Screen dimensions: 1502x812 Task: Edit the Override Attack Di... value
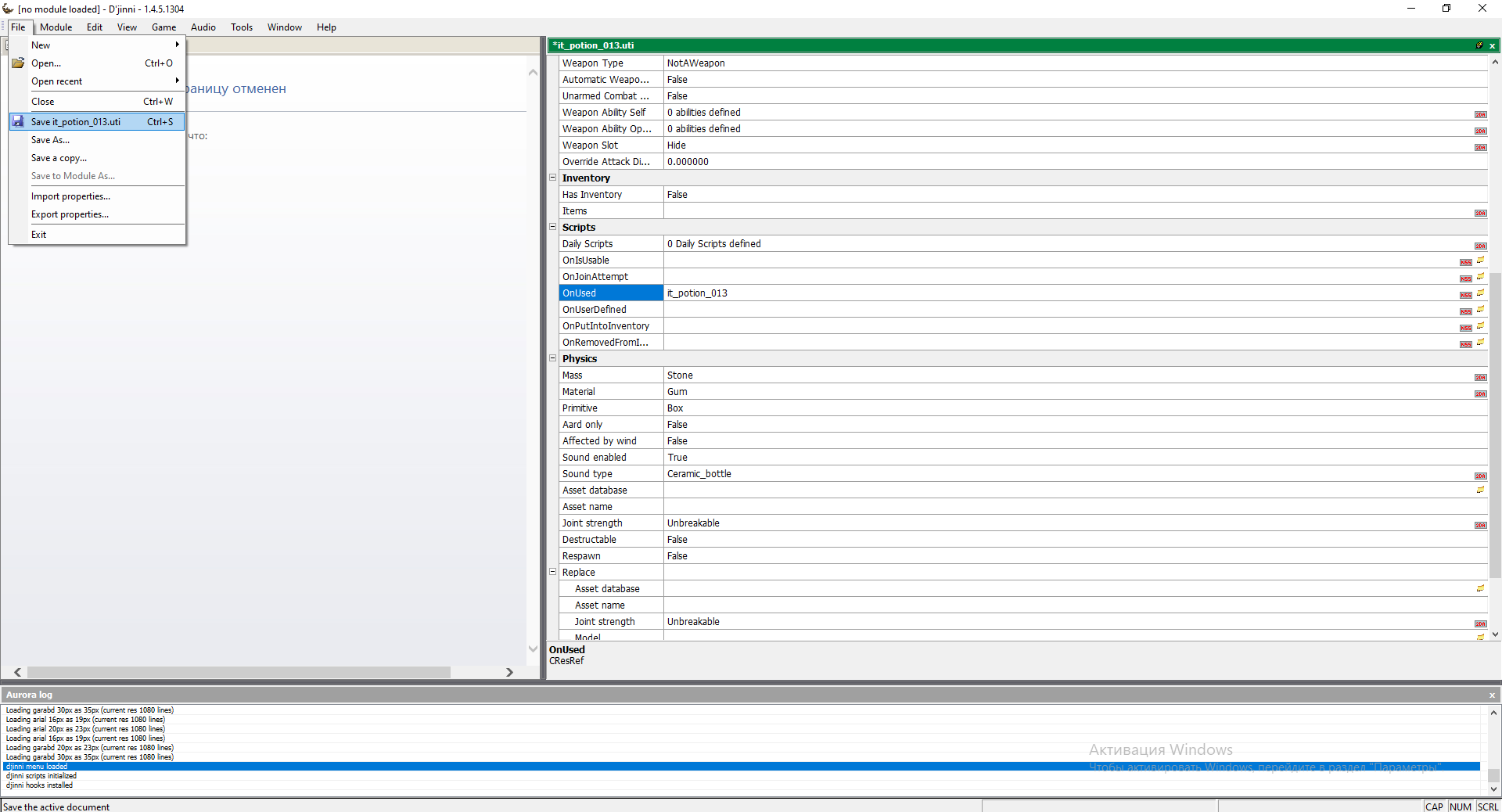(x=1076, y=161)
